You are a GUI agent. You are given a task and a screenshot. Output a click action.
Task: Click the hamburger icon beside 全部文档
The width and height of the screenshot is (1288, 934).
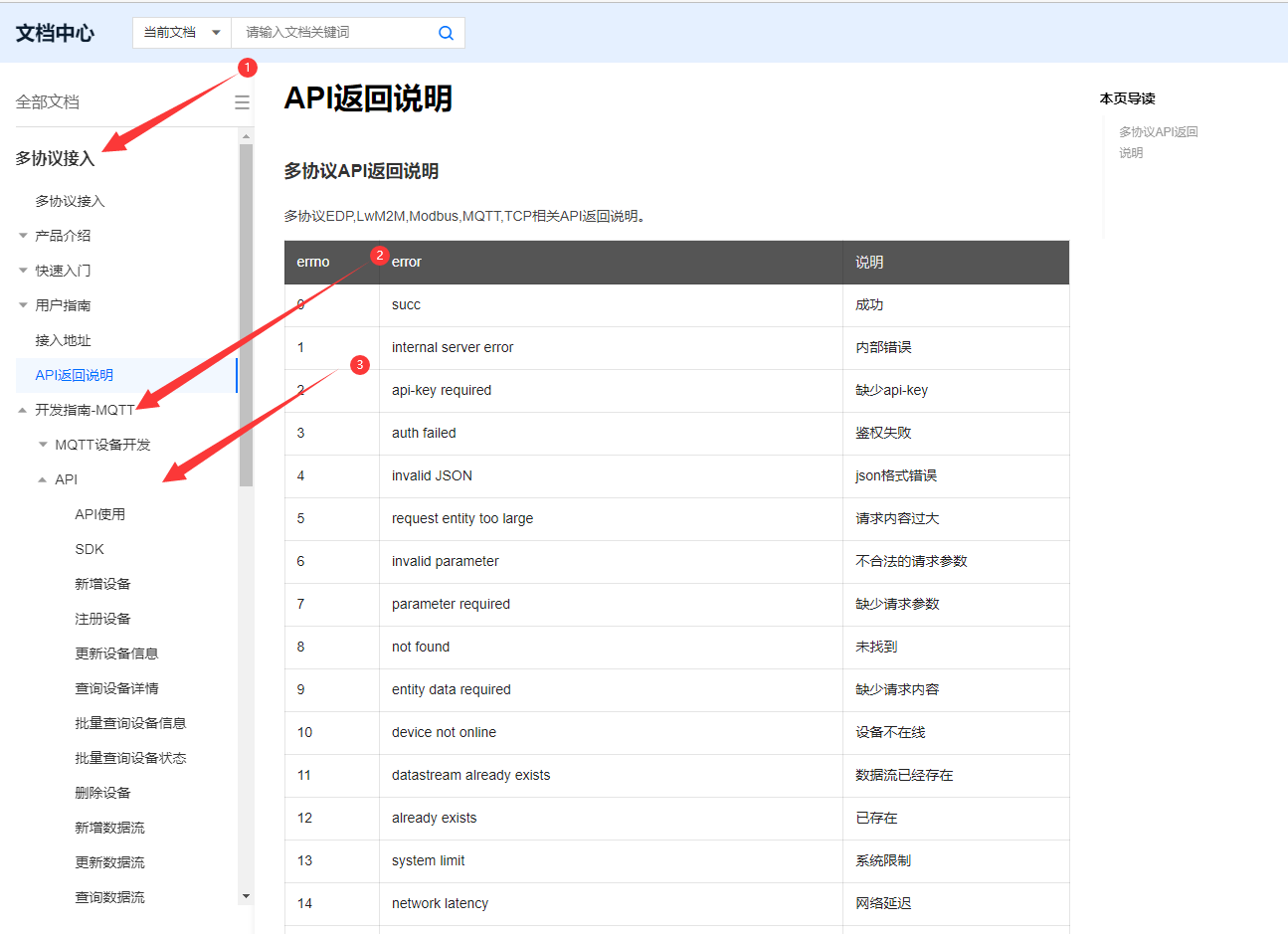coord(242,100)
